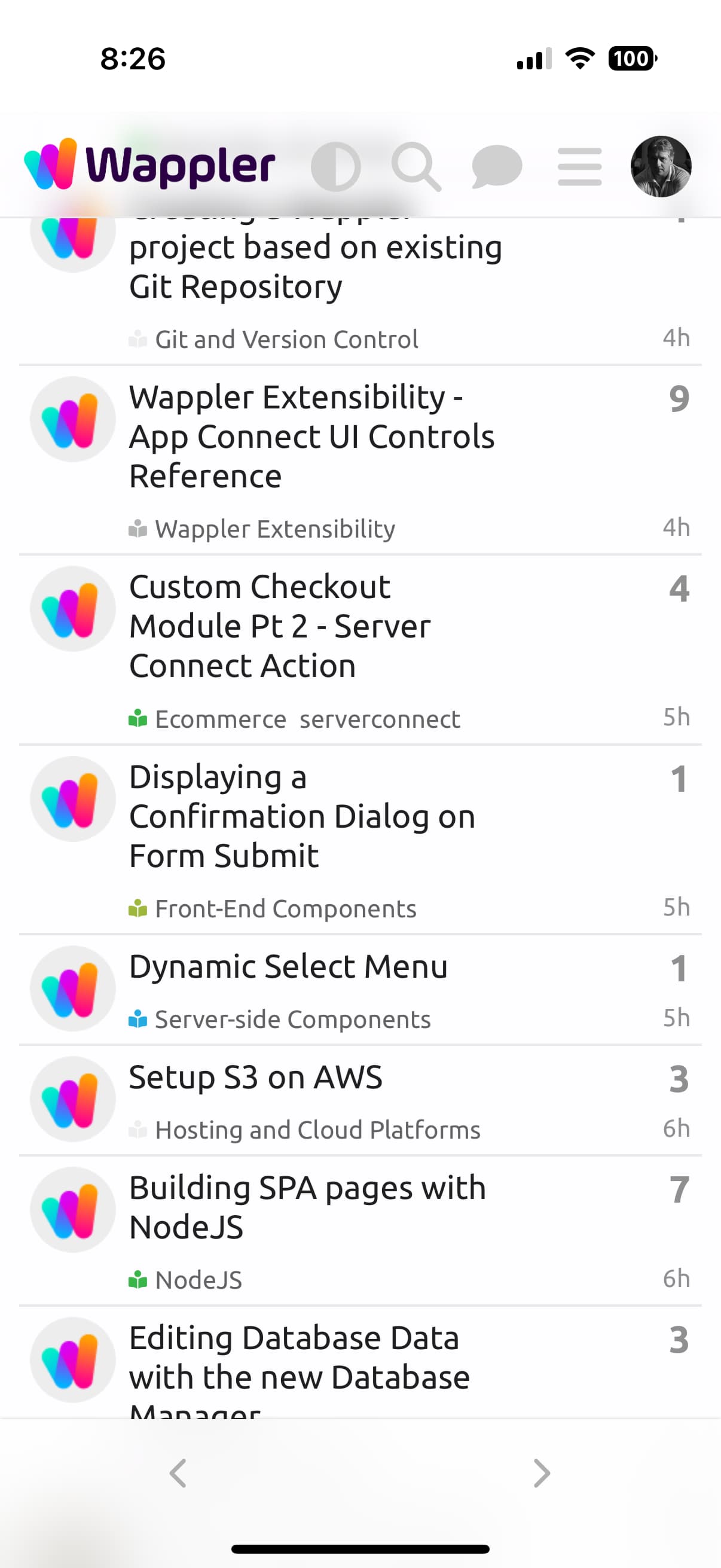Click the serverconnect tag
The width and height of the screenshot is (721, 1568).
coord(380,719)
